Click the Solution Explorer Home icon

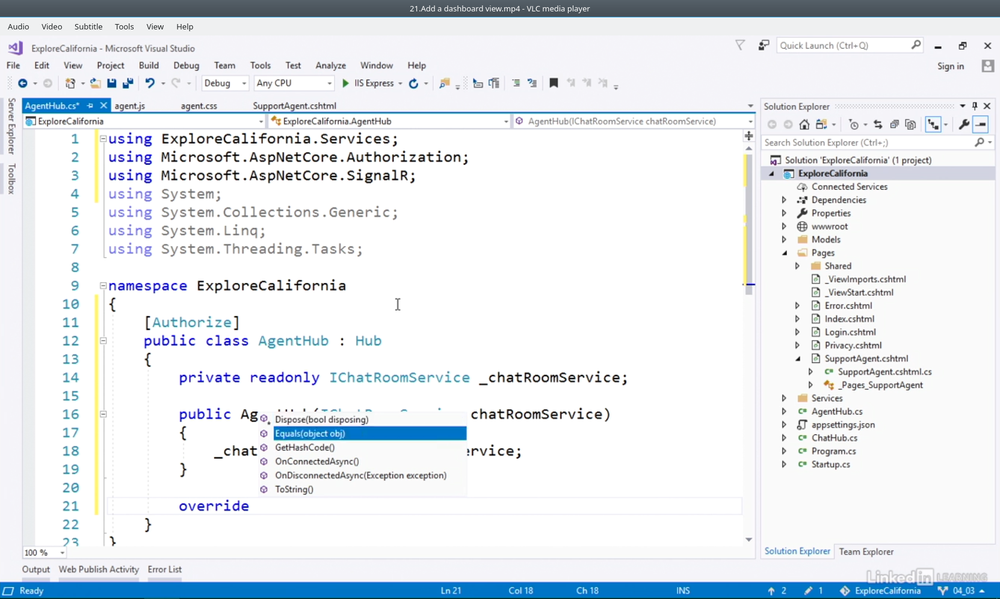coord(804,125)
